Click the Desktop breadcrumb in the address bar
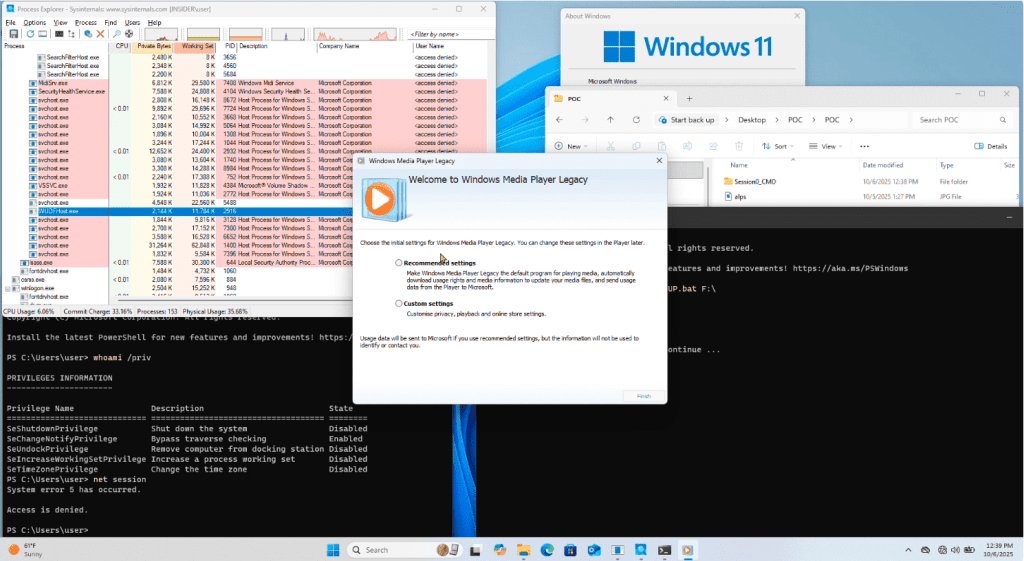The height and width of the screenshot is (561, 1024). pyautogui.click(x=752, y=120)
